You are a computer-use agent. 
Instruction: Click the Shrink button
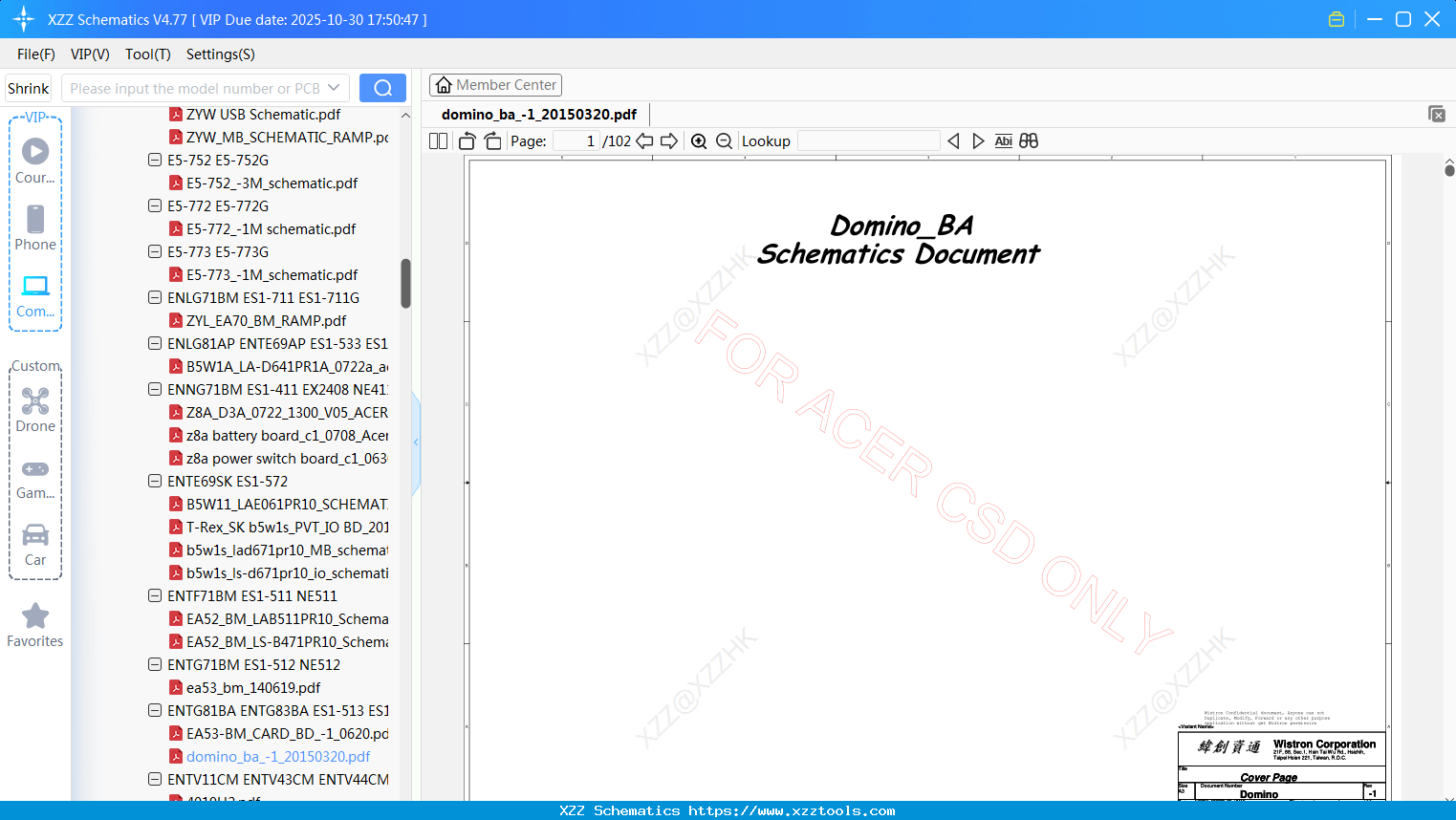coord(29,88)
